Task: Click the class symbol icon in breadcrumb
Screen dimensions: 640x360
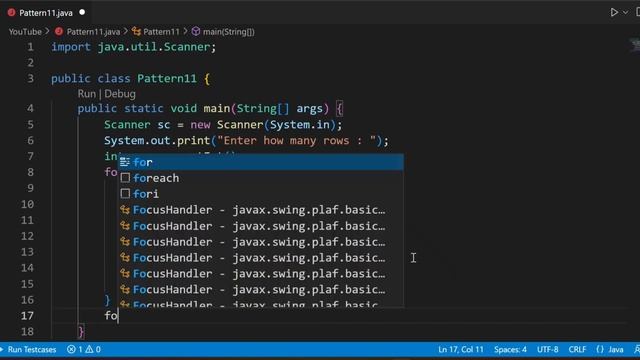Action: pyautogui.click(x=136, y=31)
